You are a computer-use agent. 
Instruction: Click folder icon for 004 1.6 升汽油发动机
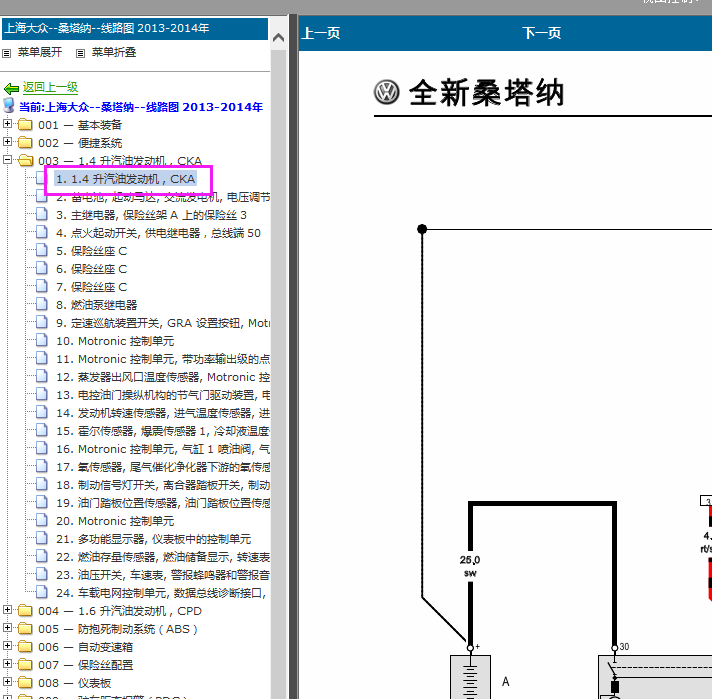pos(25,610)
